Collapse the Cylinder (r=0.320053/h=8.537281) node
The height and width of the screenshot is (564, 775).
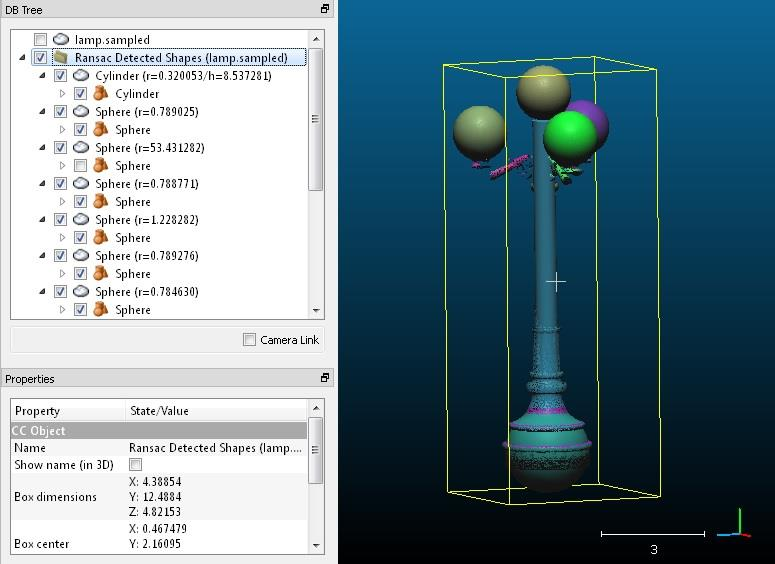[42, 76]
